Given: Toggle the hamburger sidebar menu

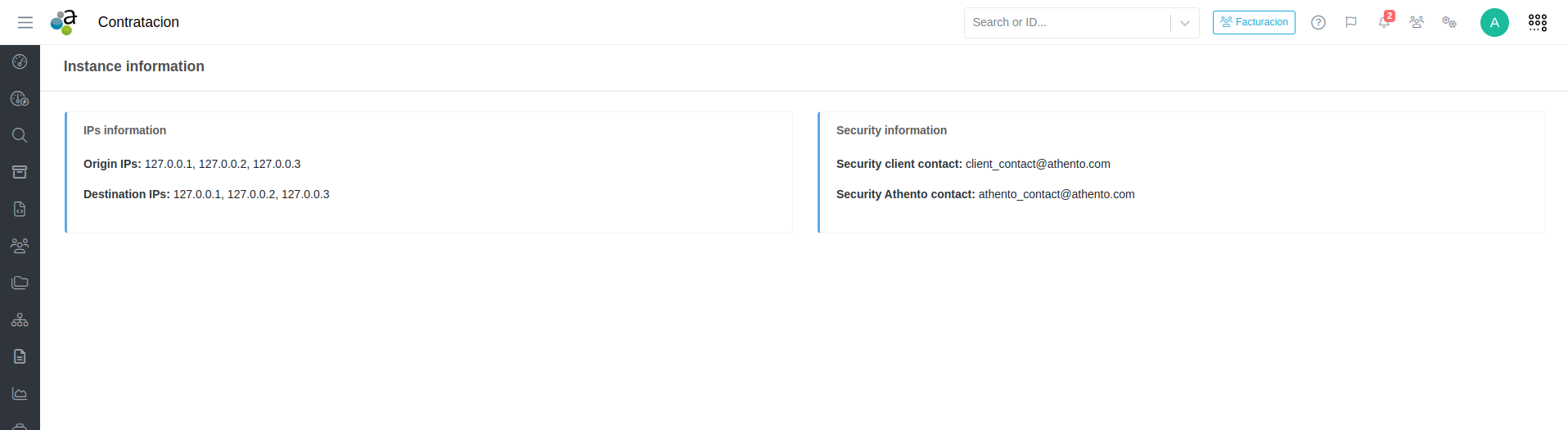Looking at the screenshot, I should 25,22.
